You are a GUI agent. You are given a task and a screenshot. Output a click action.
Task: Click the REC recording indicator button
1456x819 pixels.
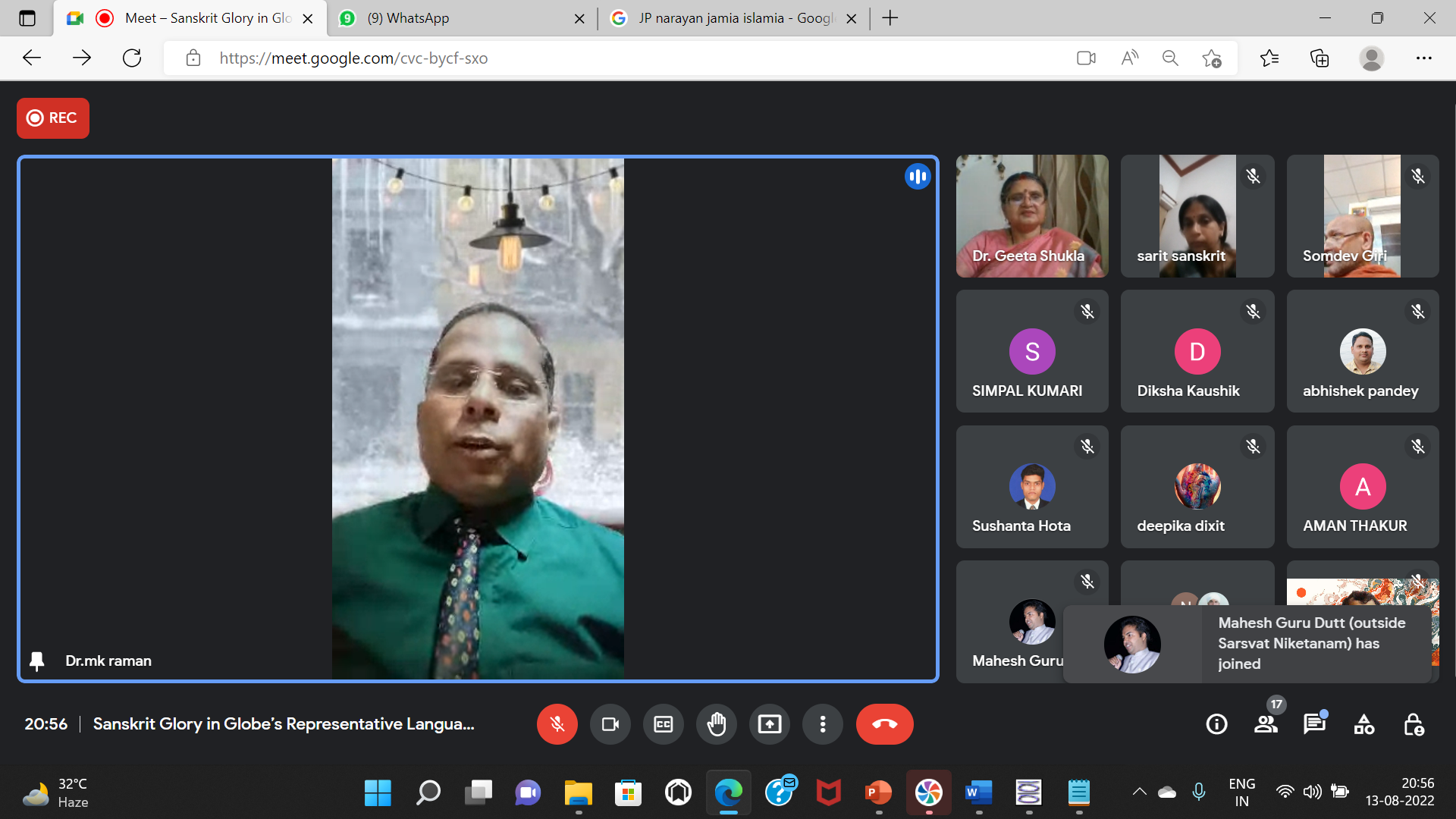52,118
